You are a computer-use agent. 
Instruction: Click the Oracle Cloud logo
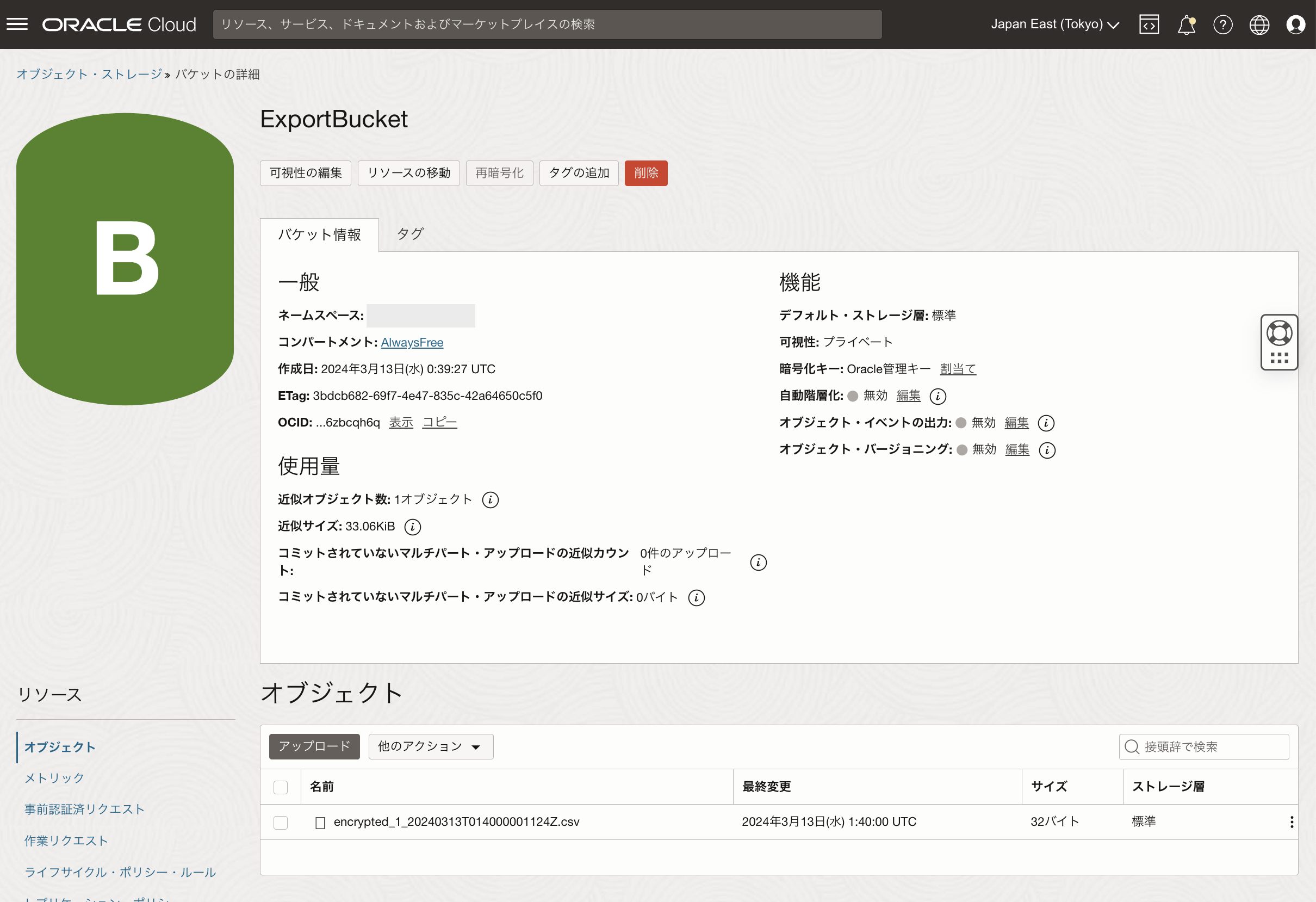(x=119, y=24)
